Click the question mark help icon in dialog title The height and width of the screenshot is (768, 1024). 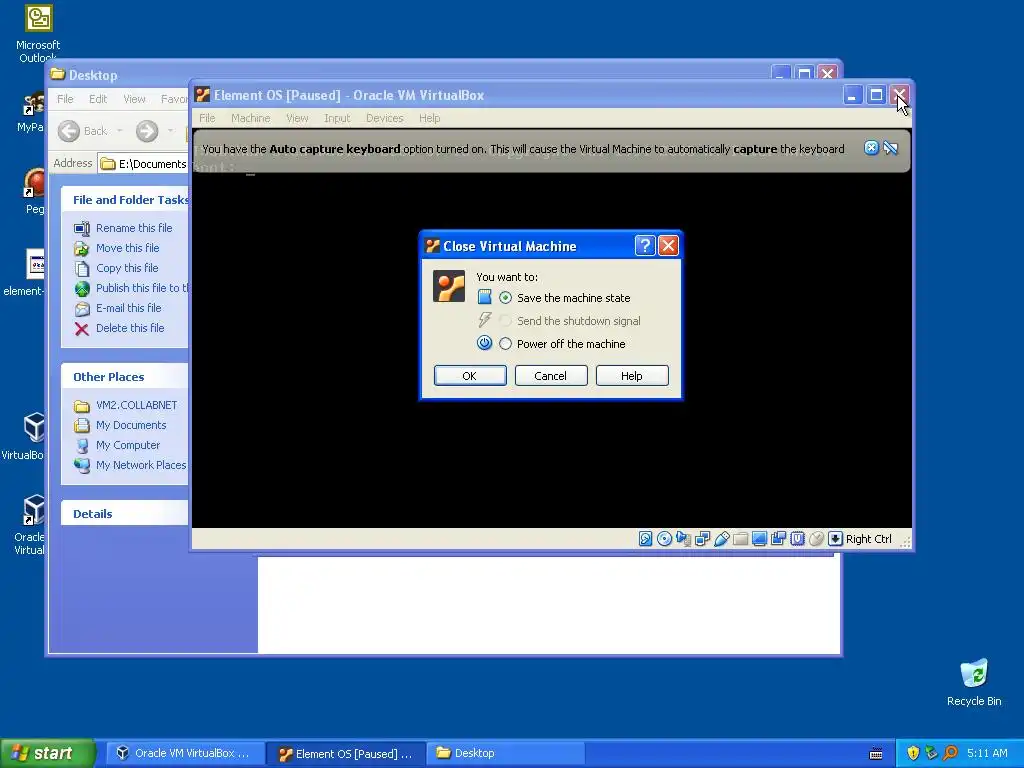(645, 246)
